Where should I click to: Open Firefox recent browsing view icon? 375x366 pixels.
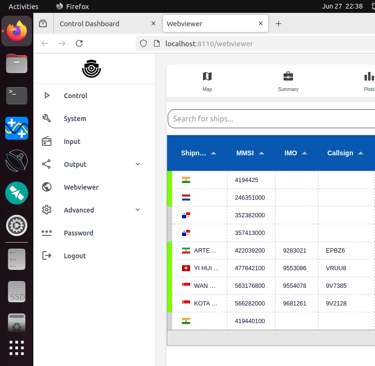43,24
